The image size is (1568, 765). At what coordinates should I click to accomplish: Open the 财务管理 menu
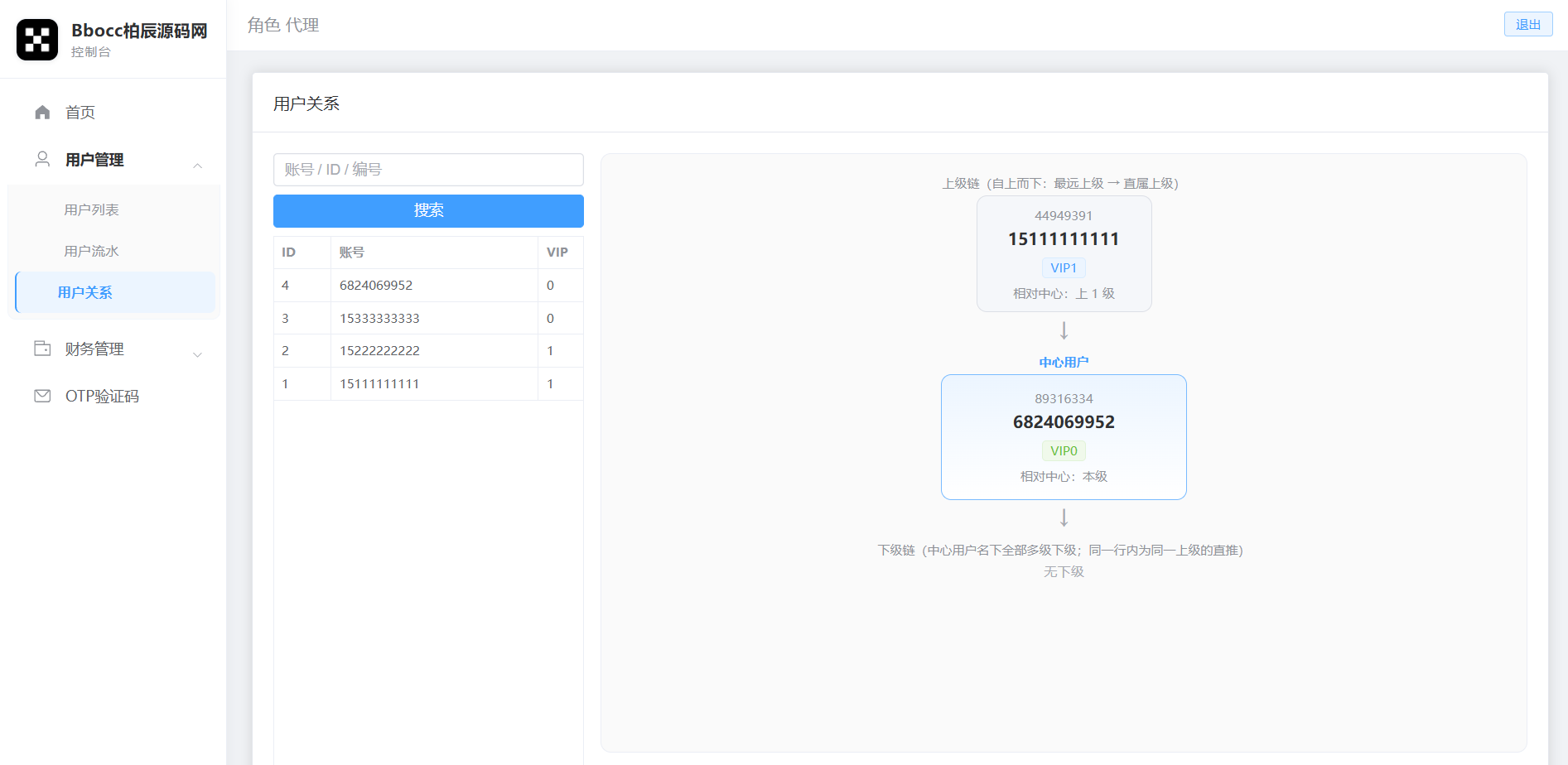click(x=113, y=349)
